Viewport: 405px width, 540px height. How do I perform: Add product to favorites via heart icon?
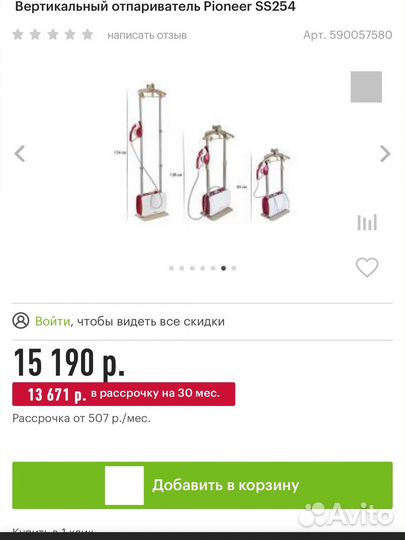point(367,267)
